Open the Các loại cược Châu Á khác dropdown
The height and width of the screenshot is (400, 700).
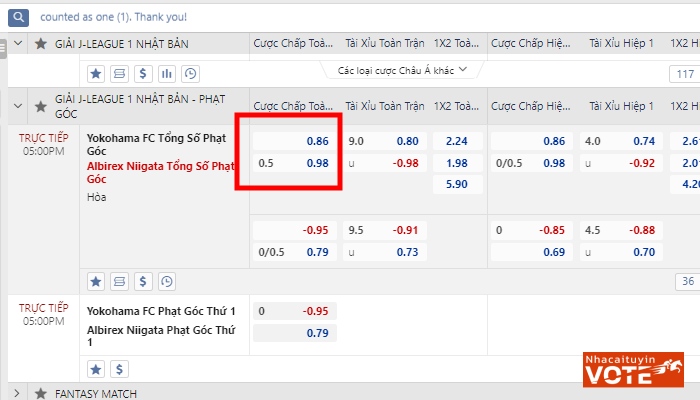402,71
